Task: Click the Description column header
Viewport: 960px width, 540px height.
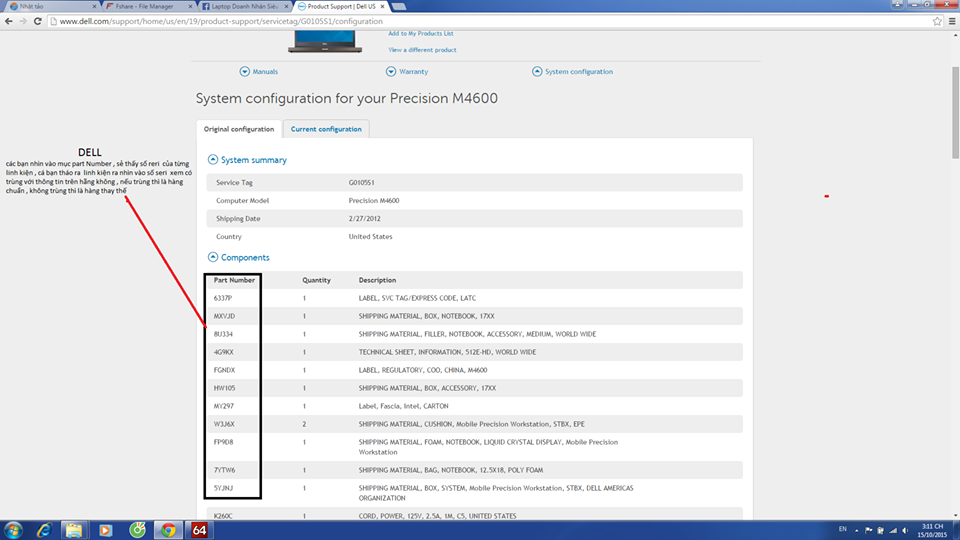Action: (377, 280)
